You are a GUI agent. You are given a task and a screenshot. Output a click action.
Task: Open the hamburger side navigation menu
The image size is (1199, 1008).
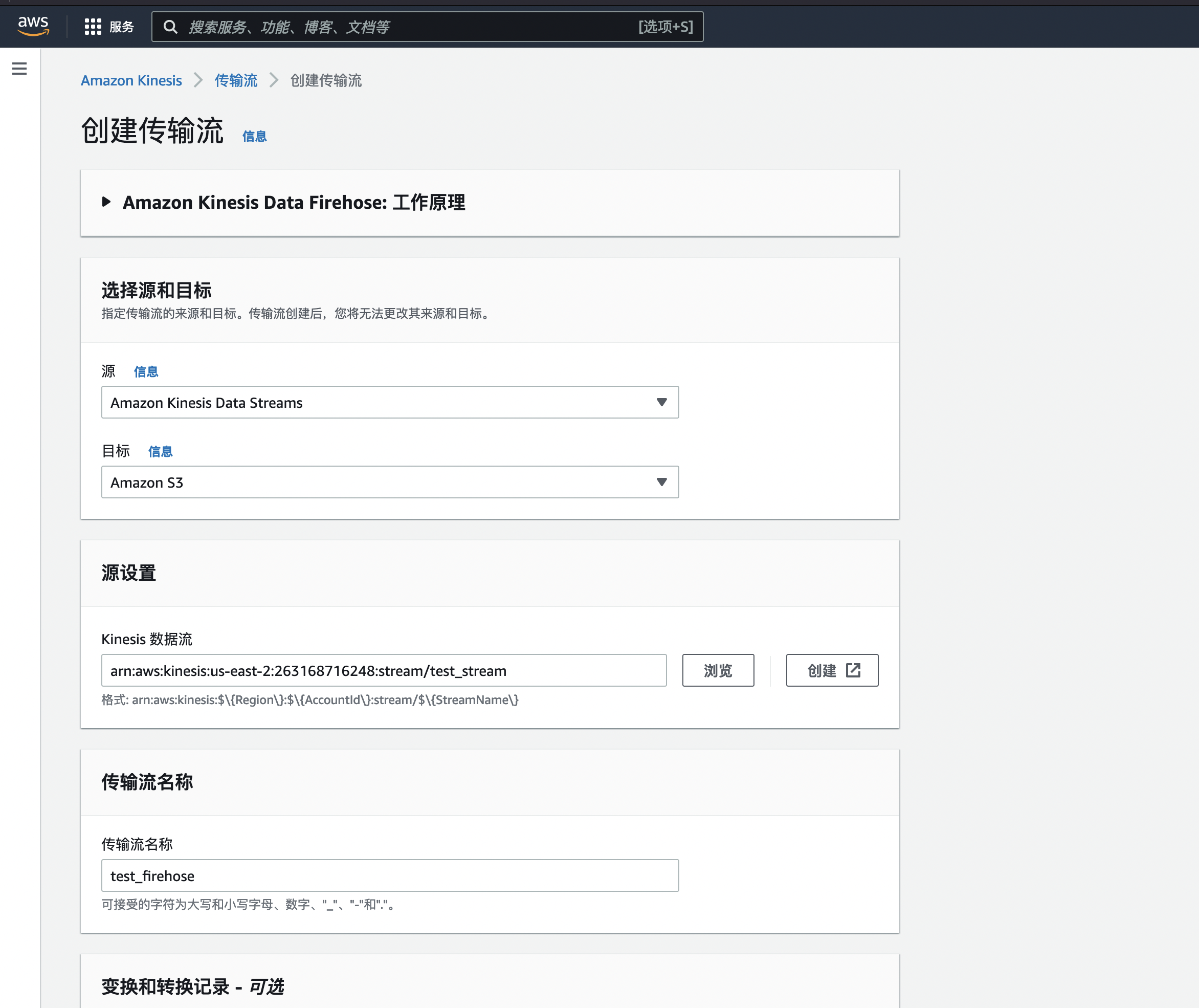click(19, 69)
